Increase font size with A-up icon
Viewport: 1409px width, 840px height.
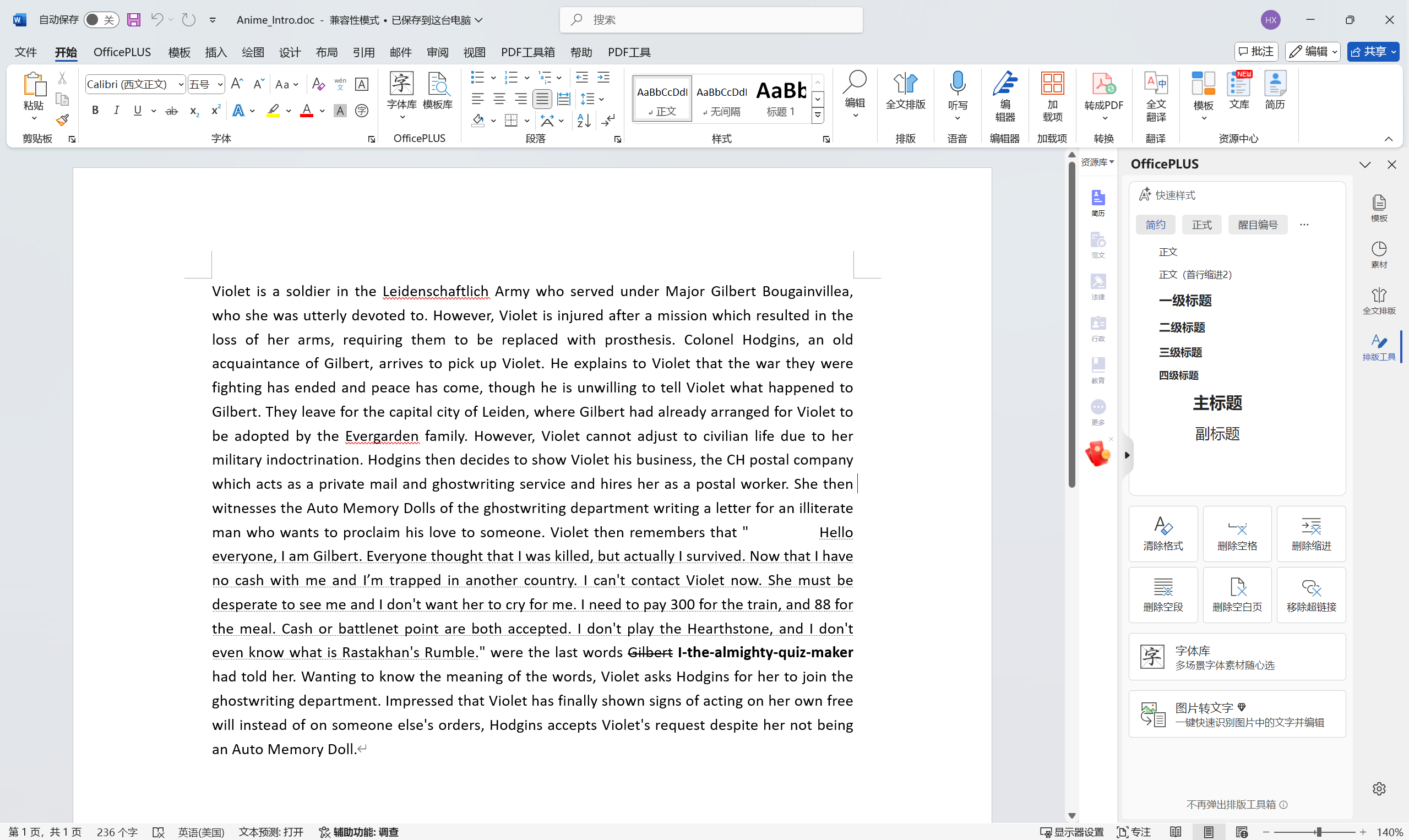point(237,84)
